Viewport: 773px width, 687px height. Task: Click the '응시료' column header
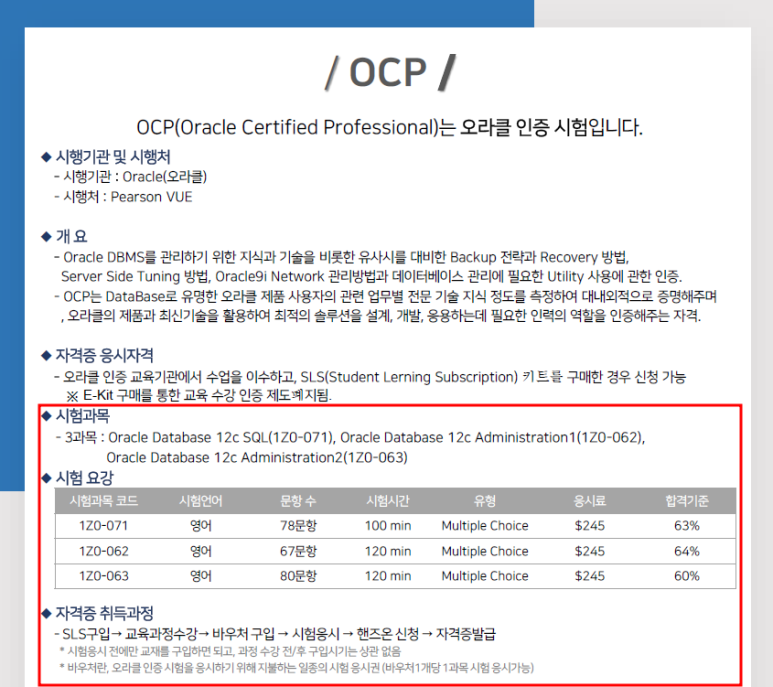(x=590, y=501)
